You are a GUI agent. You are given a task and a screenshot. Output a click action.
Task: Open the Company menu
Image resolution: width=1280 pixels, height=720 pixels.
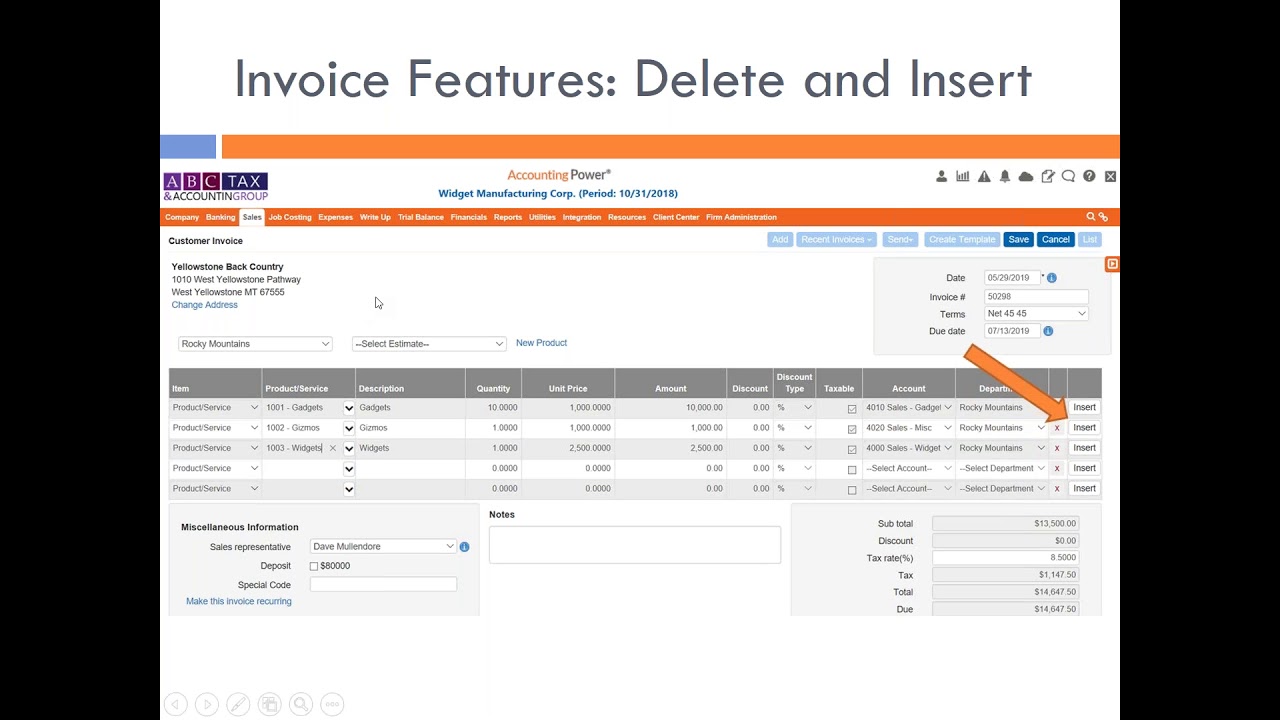point(182,217)
